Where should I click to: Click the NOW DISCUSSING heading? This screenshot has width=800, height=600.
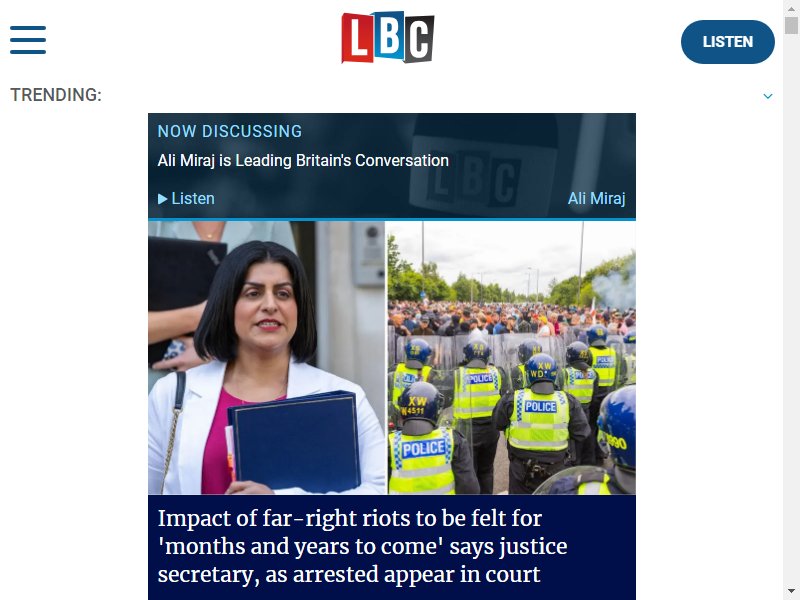[230, 131]
